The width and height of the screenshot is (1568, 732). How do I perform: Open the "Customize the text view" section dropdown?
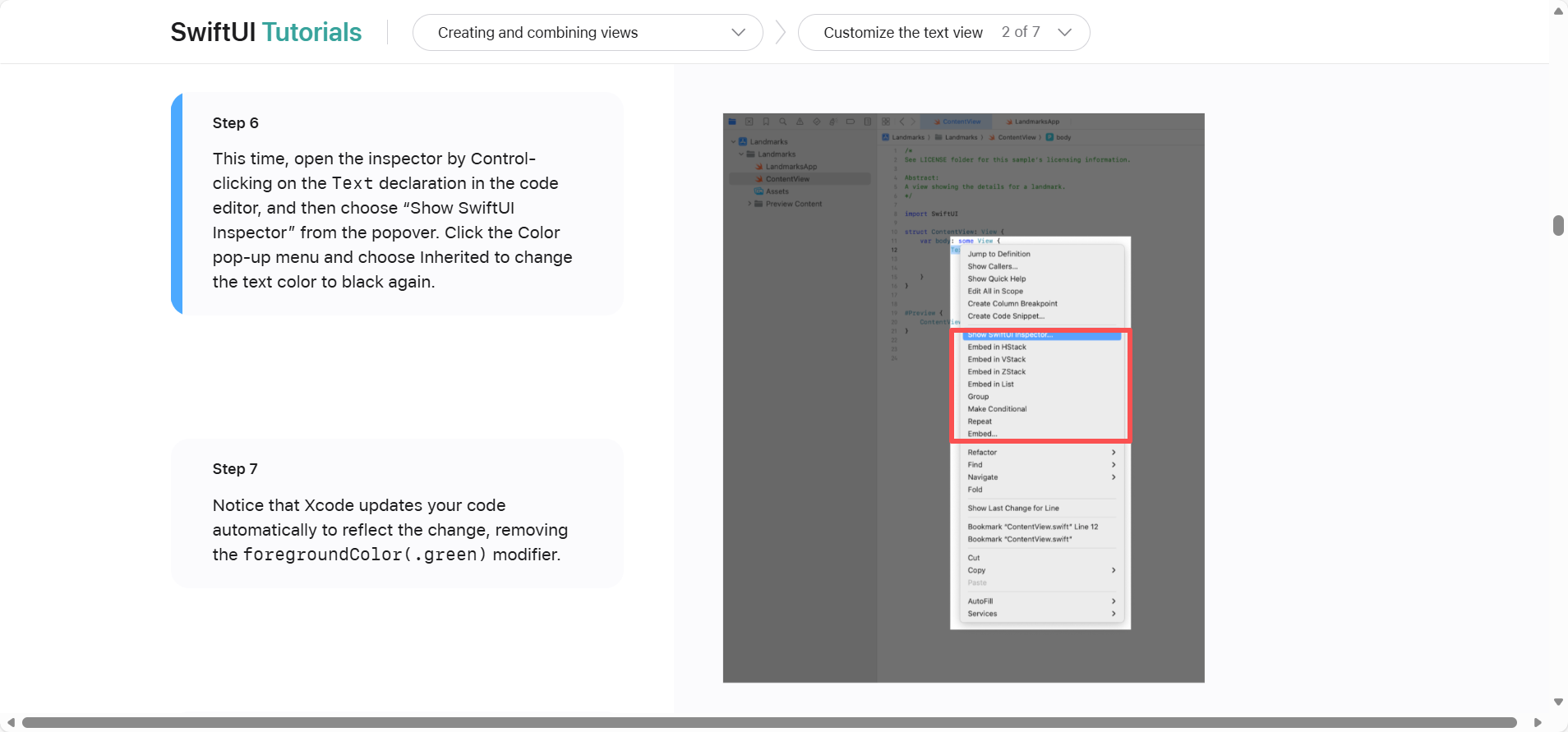click(943, 33)
